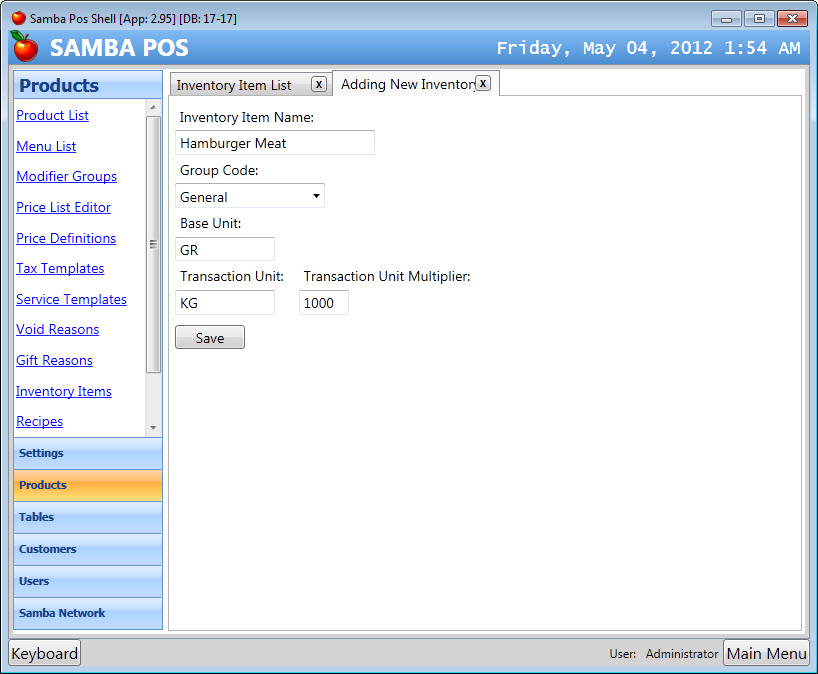The height and width of the screenshot is (674, 818).
Task: Click the Transaction Unit Multiplier field
Action: [x=323, y=303]
